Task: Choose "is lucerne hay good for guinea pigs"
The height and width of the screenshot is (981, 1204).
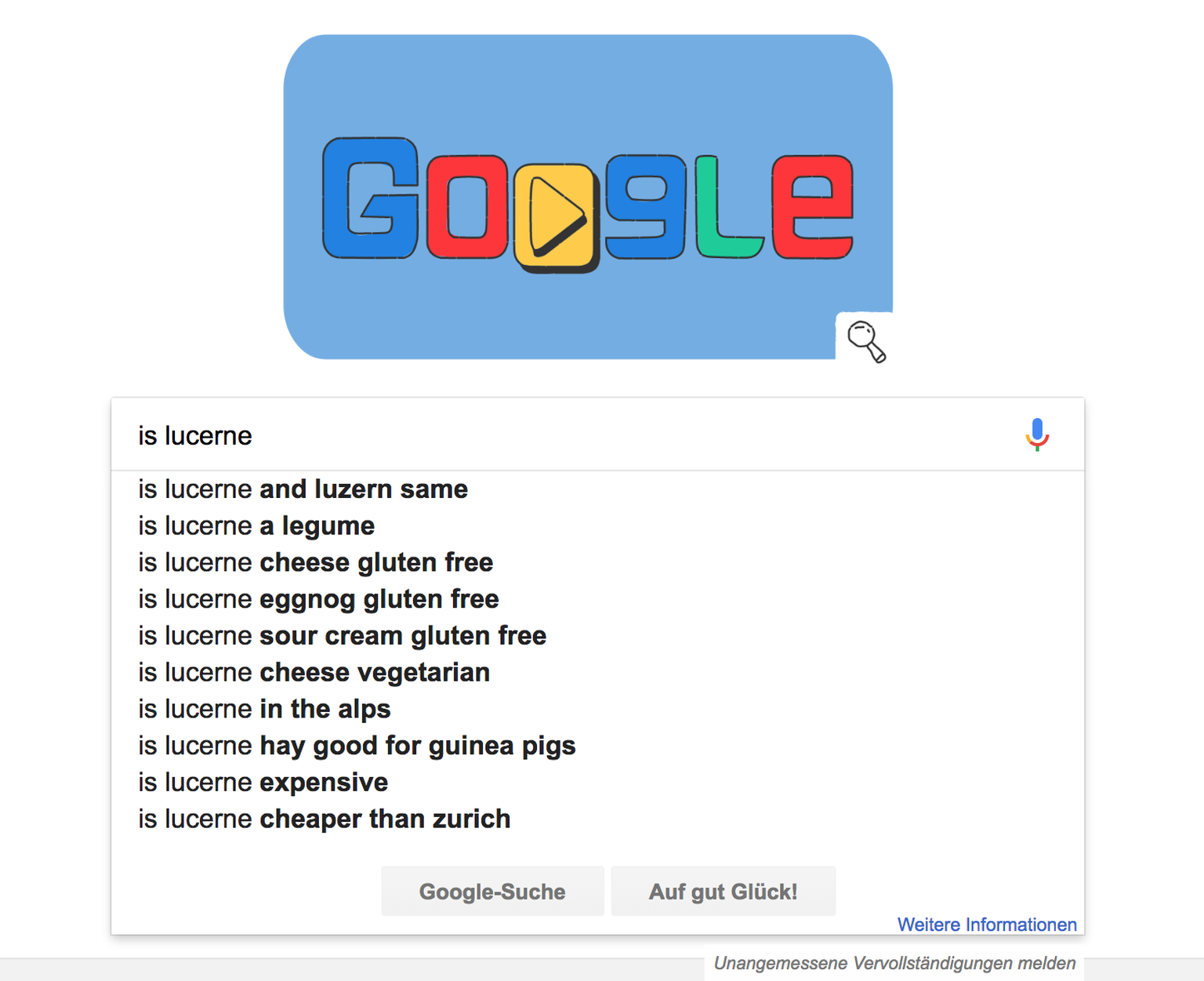Action: [357, 746]
